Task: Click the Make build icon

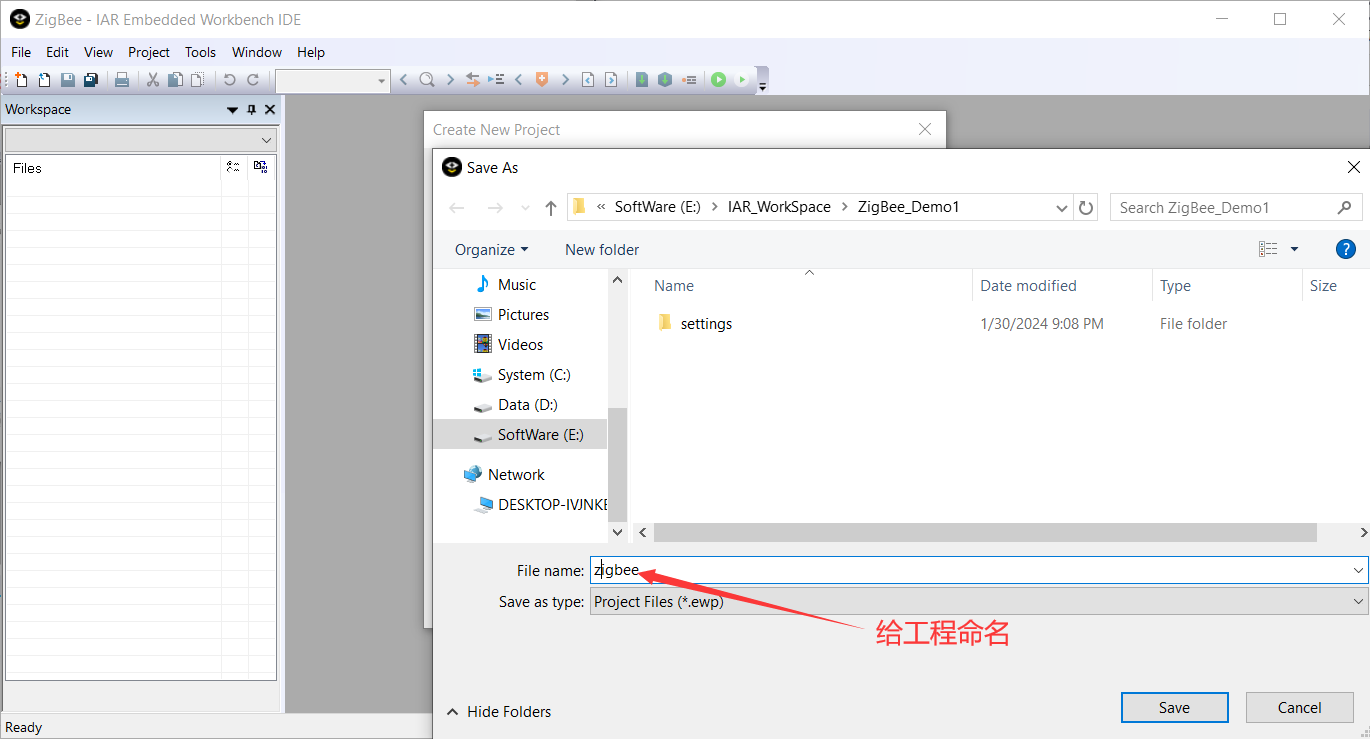Action: click(665, 80)
